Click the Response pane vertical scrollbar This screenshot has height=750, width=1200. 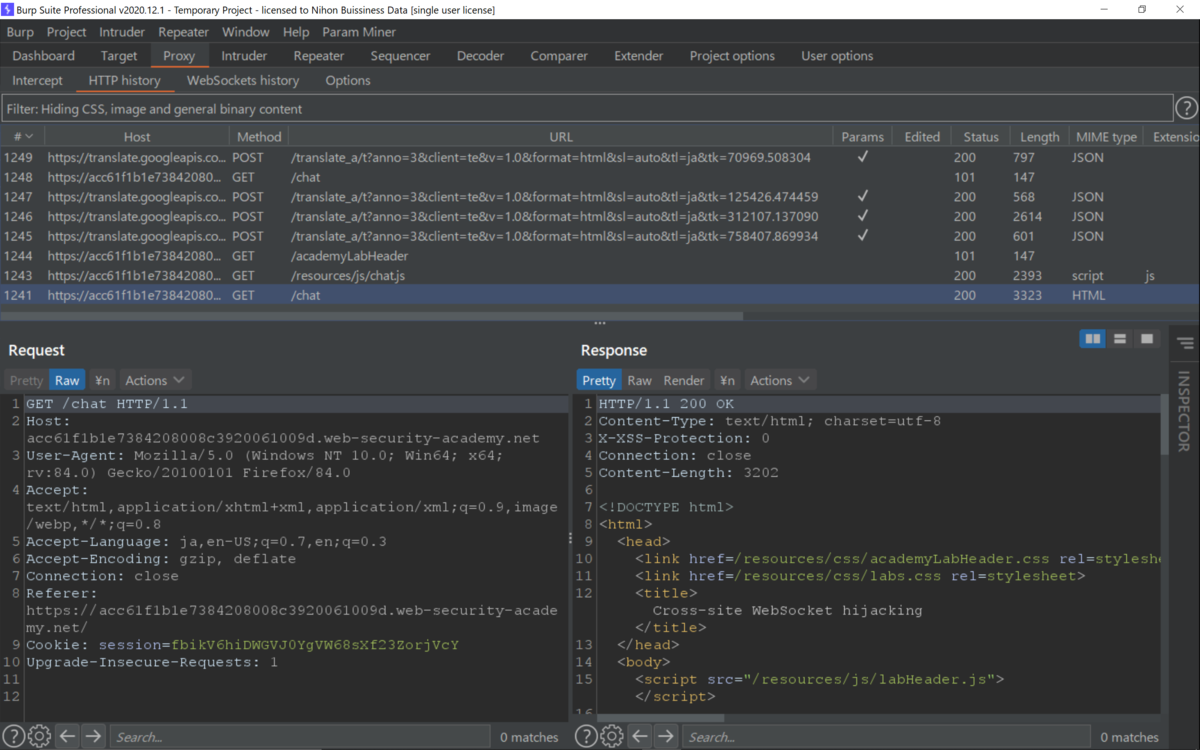coord(1162,423)
